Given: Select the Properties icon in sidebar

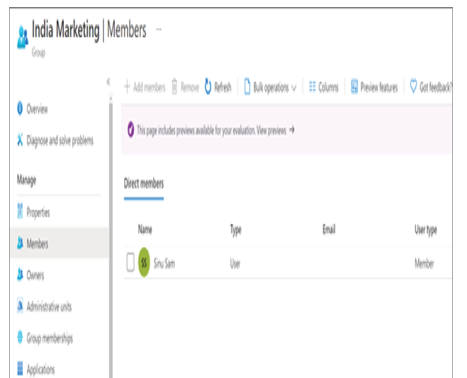Looking at the screenshot, I should click(x=20, y=211).
